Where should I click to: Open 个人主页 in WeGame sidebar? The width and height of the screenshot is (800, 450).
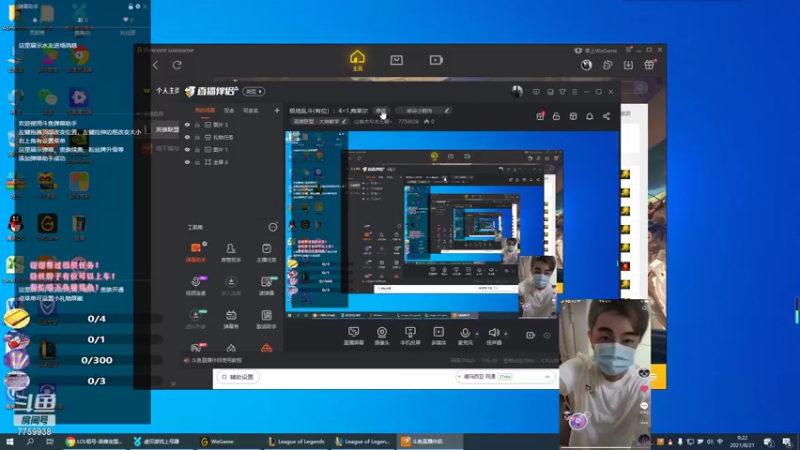(167, 91)
